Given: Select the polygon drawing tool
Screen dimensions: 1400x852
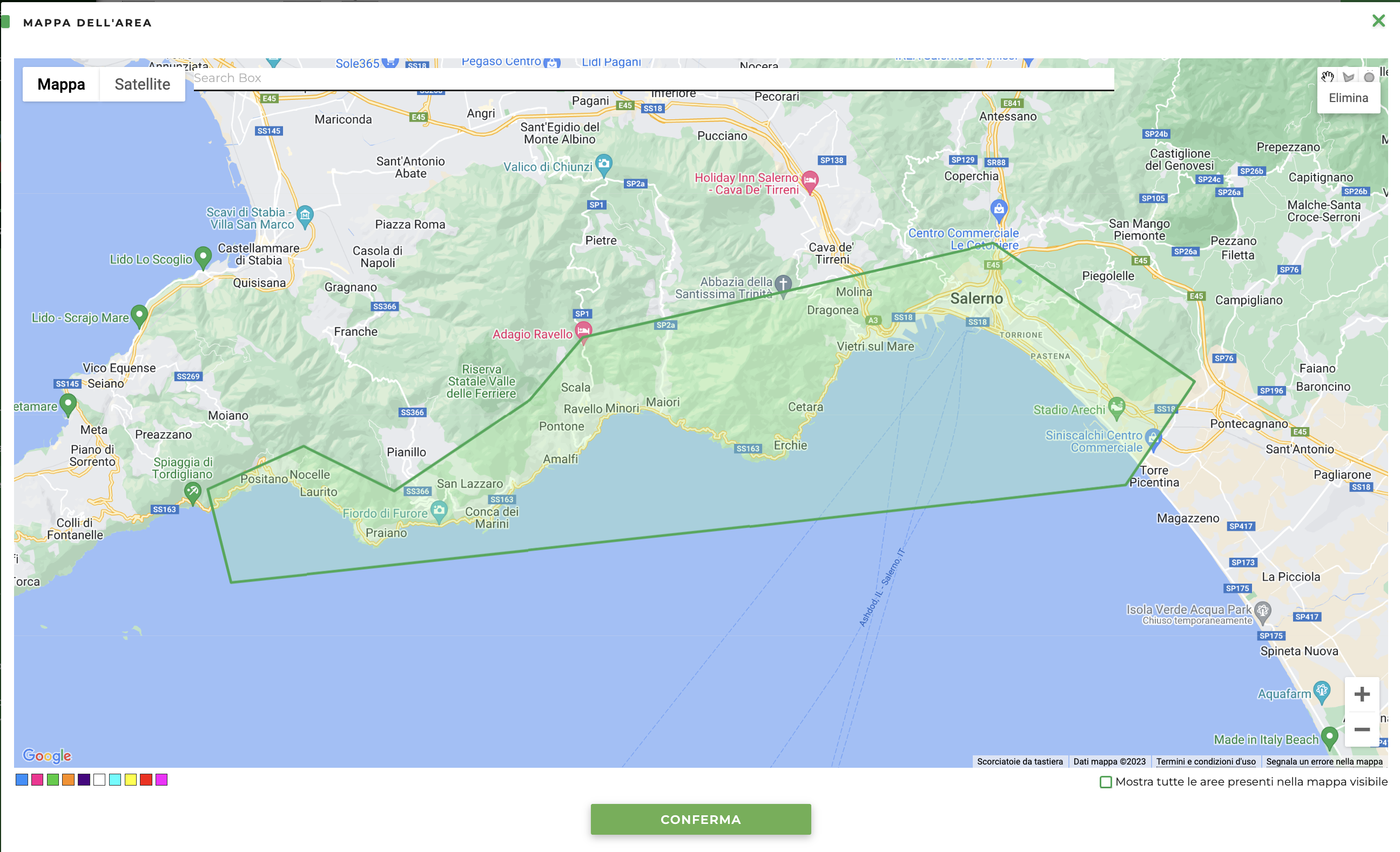Looking at the screenshot, I should (x=1348, y=77).
